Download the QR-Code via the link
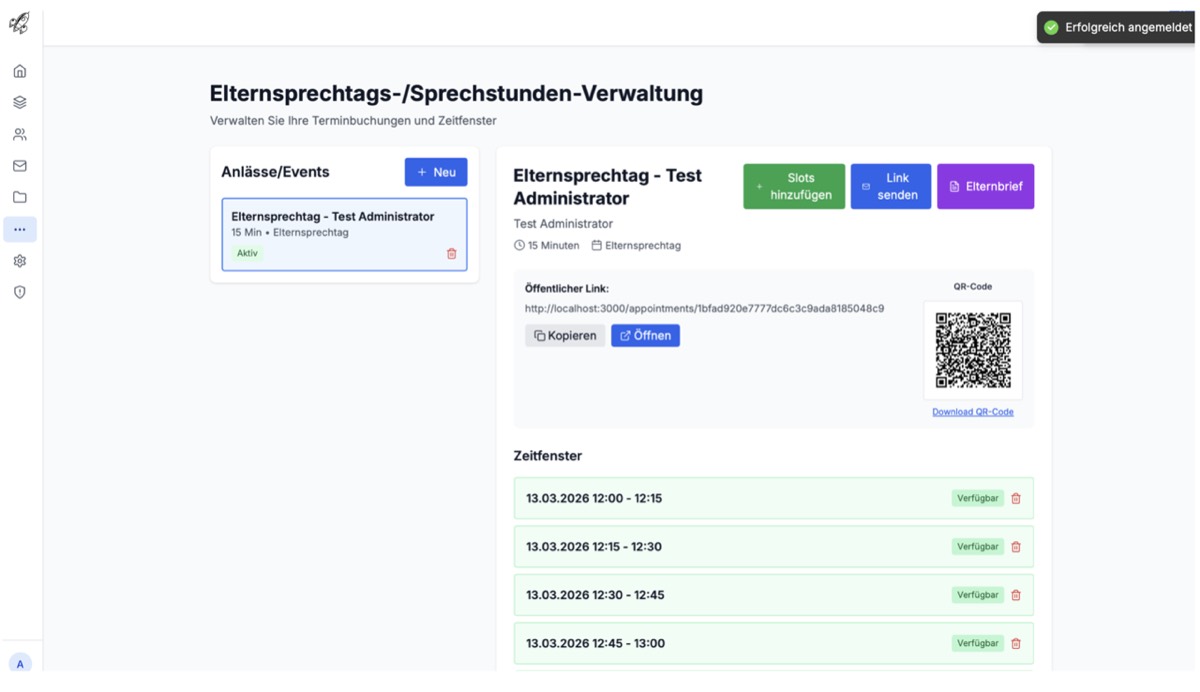 click(972, 411)
